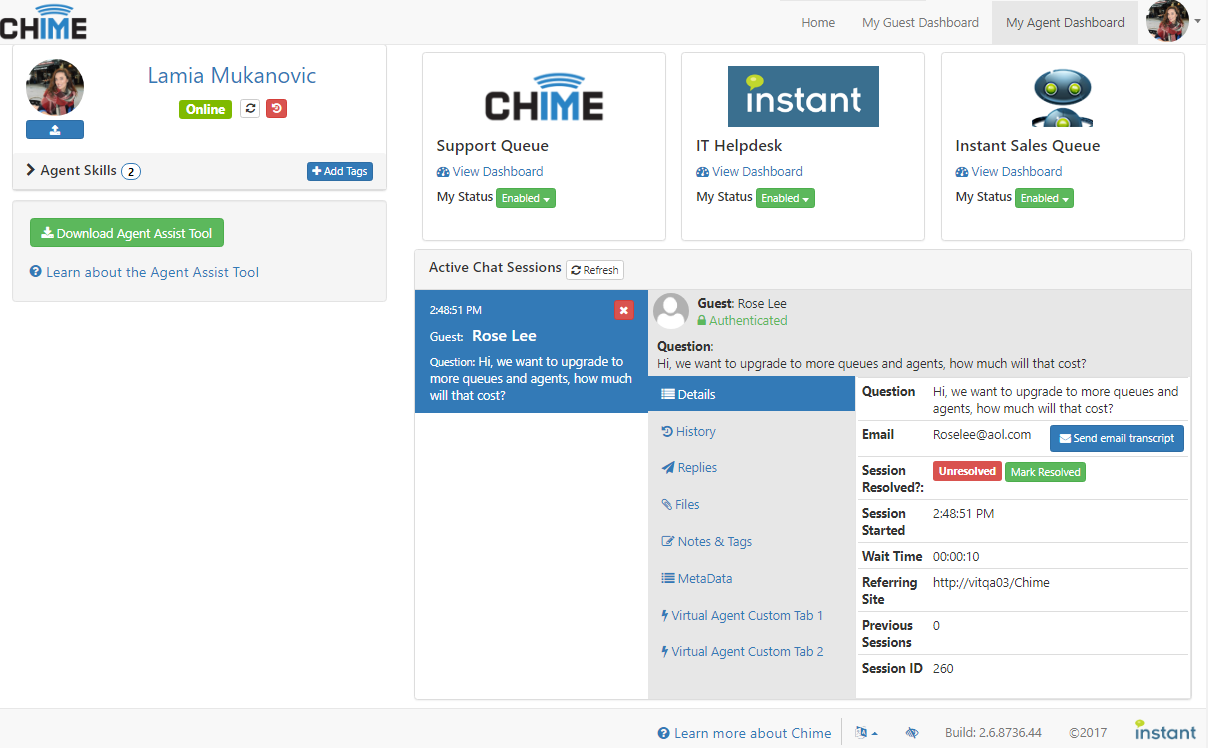Open IT Helpdesk status Enabled dropdown
Viewport: 1208px width, 748px height.
point(785,198)
